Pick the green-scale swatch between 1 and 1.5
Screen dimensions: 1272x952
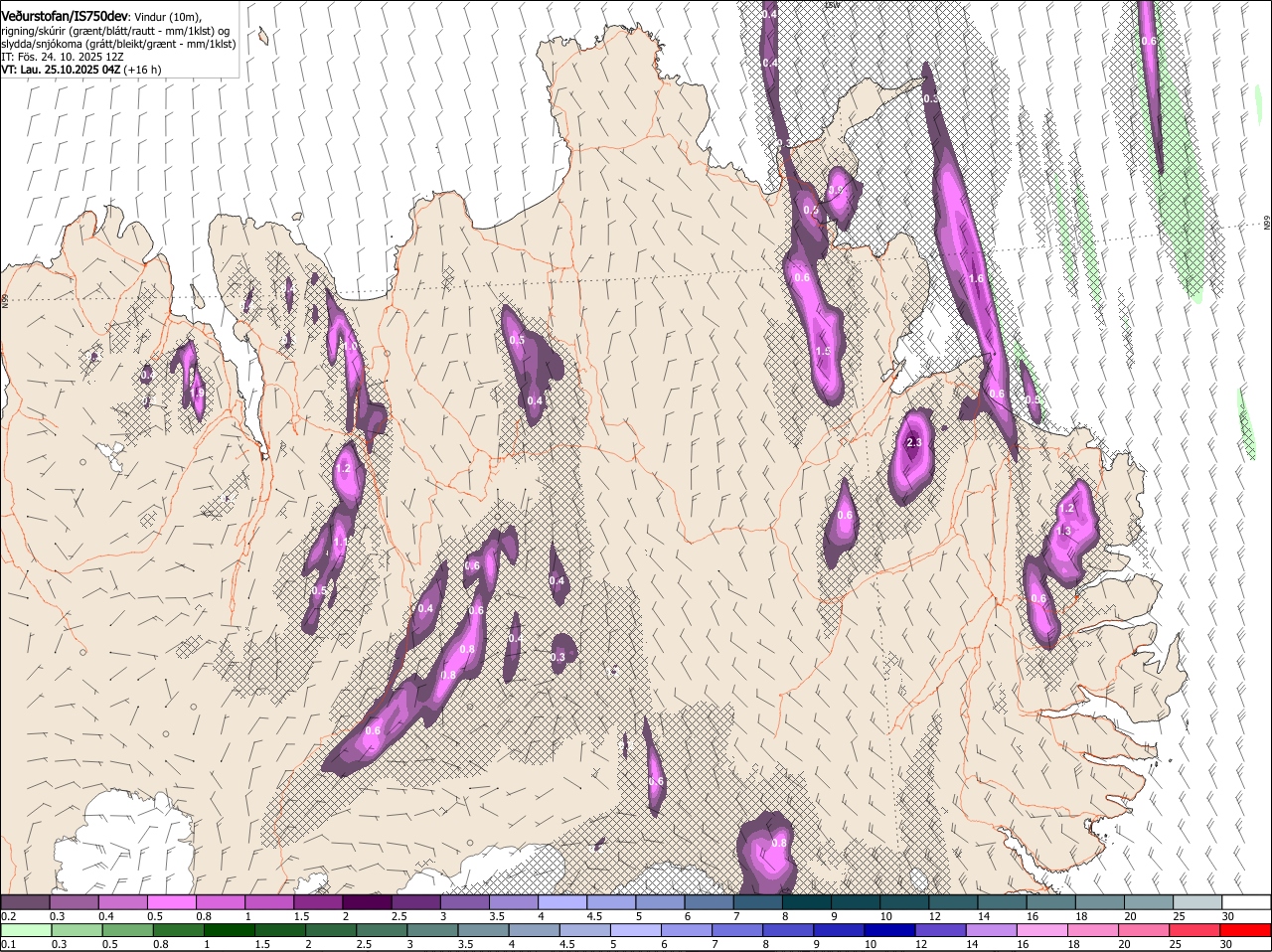tap(229, 930)
